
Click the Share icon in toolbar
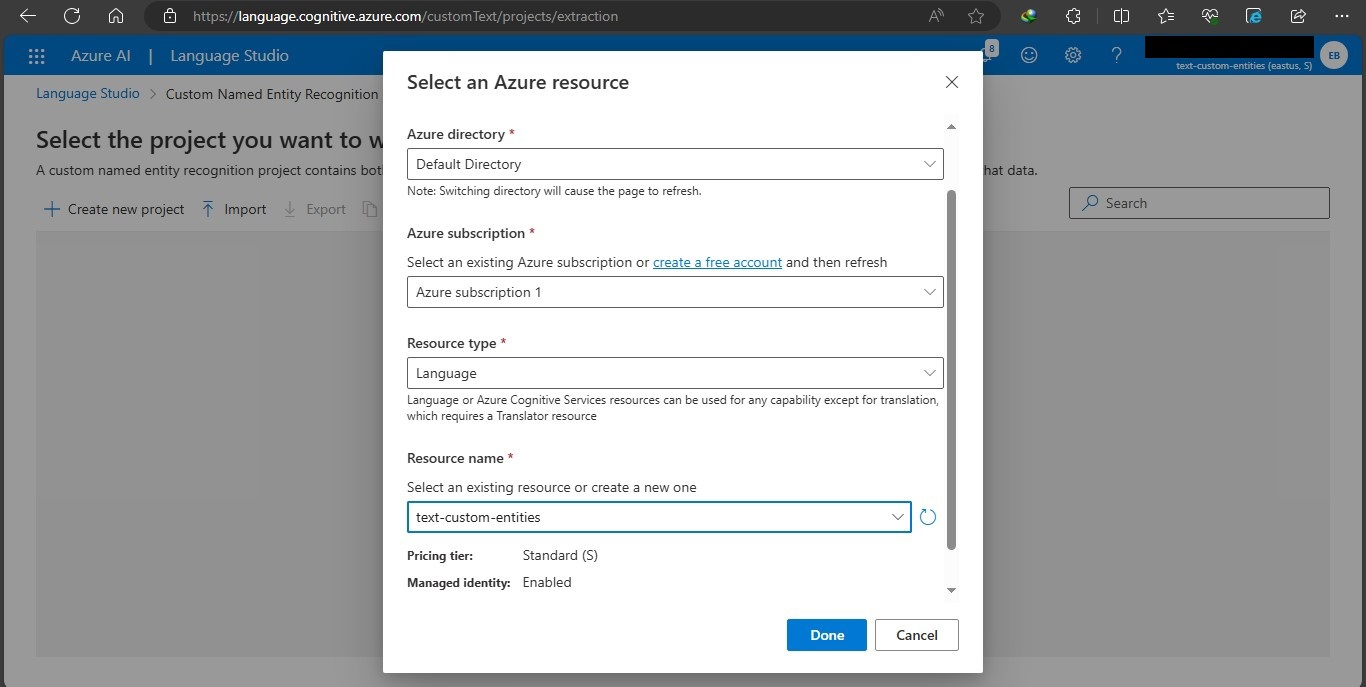(x=1298, y=16)
